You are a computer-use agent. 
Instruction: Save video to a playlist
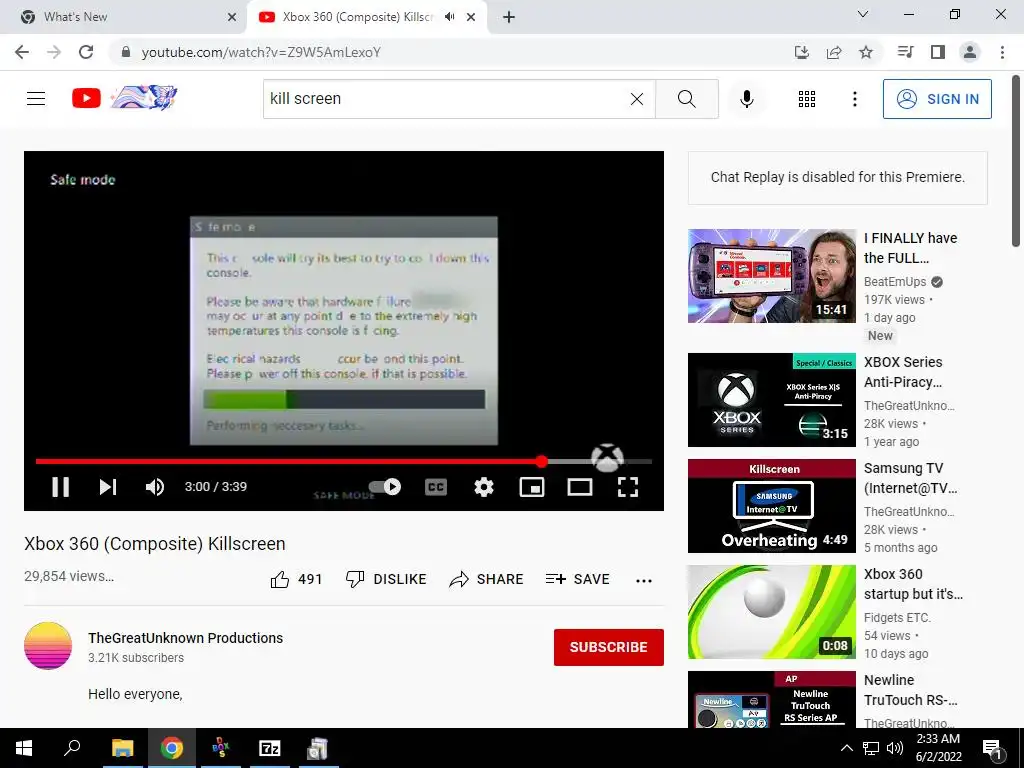pos(578,579)
